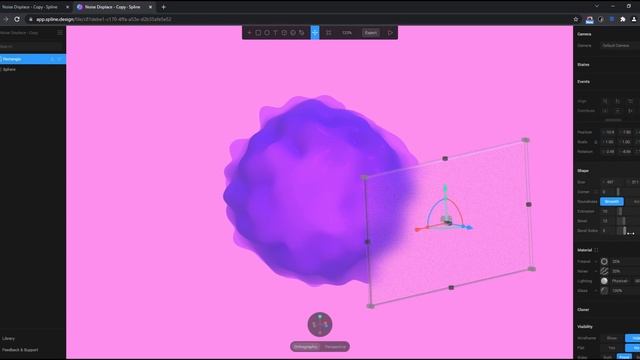Image resolution: width=640 pixels, height=360 pixels.
Task: Select Smooth roundness option
Action: [612, 202]
